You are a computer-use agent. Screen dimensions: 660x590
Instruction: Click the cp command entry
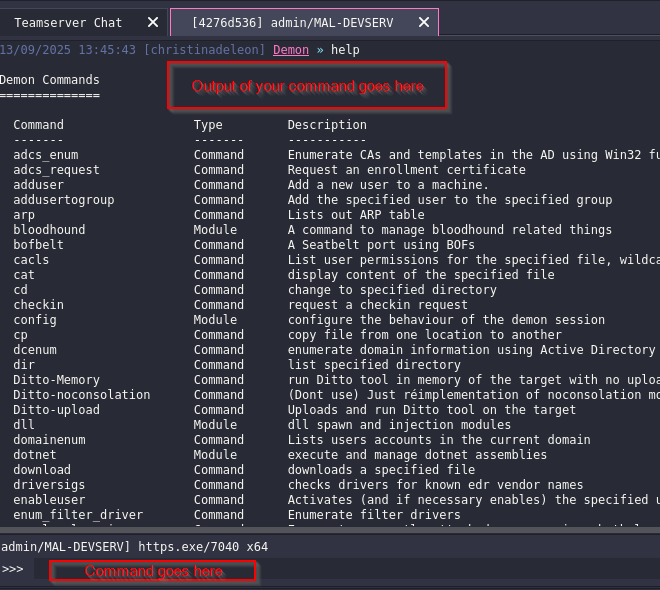(x=20, y=335)
